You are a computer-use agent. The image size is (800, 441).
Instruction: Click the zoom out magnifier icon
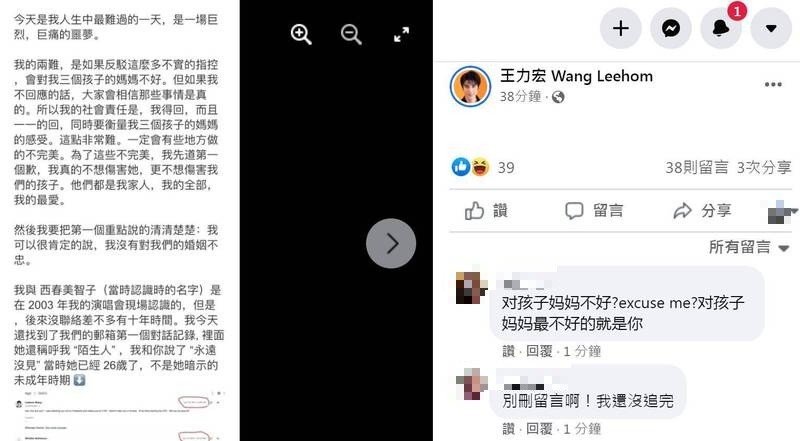pos(351,35)
